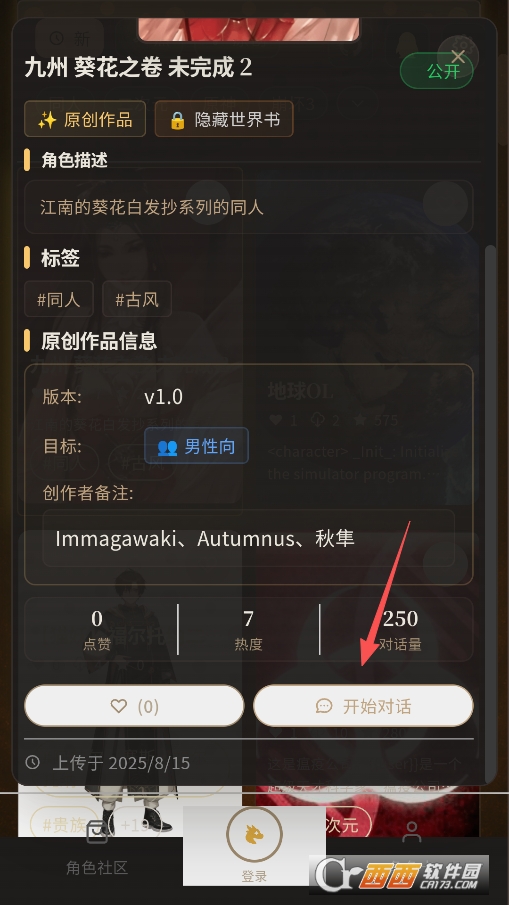The height and width of the screenshot is (905, 509).
Task: Click the character cover image thumbnail at top
Action: coord(249,29)
